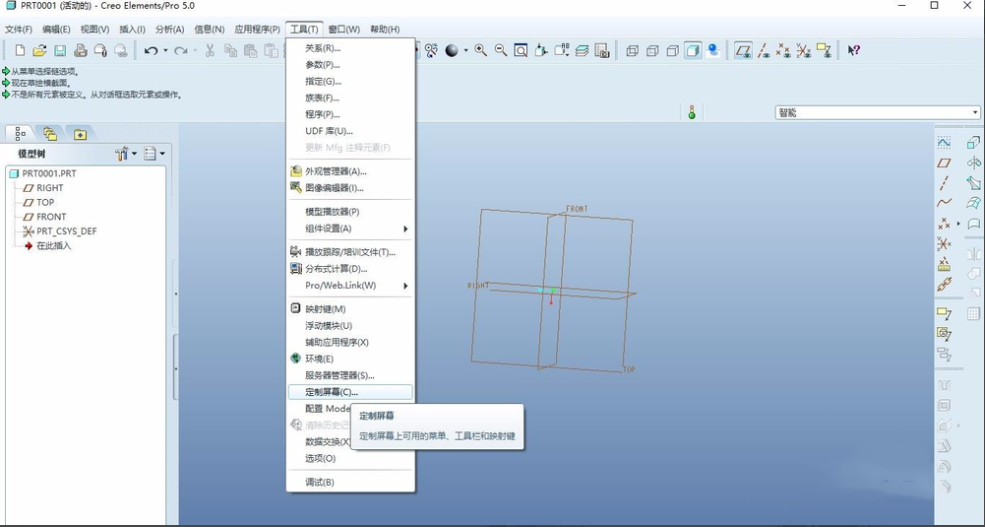Select the Extrude tool in right toolbar
This screenshot has height=527, width=985.
973,143
